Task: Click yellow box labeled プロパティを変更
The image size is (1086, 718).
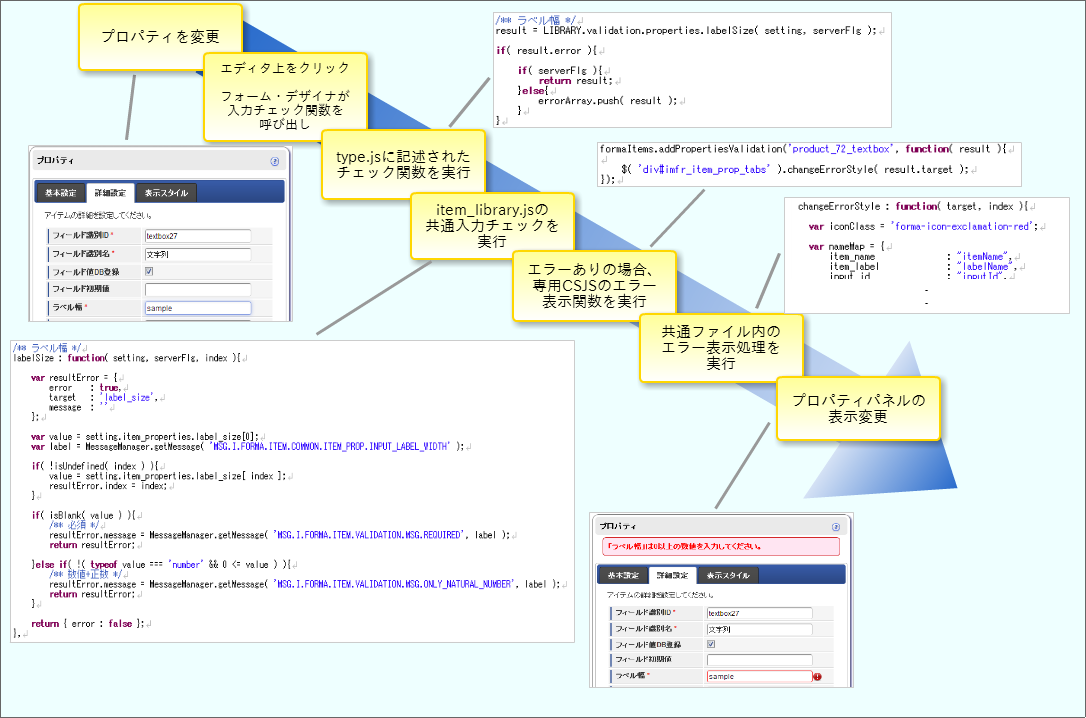Action: pyautogui.click(x=160, y=37)
